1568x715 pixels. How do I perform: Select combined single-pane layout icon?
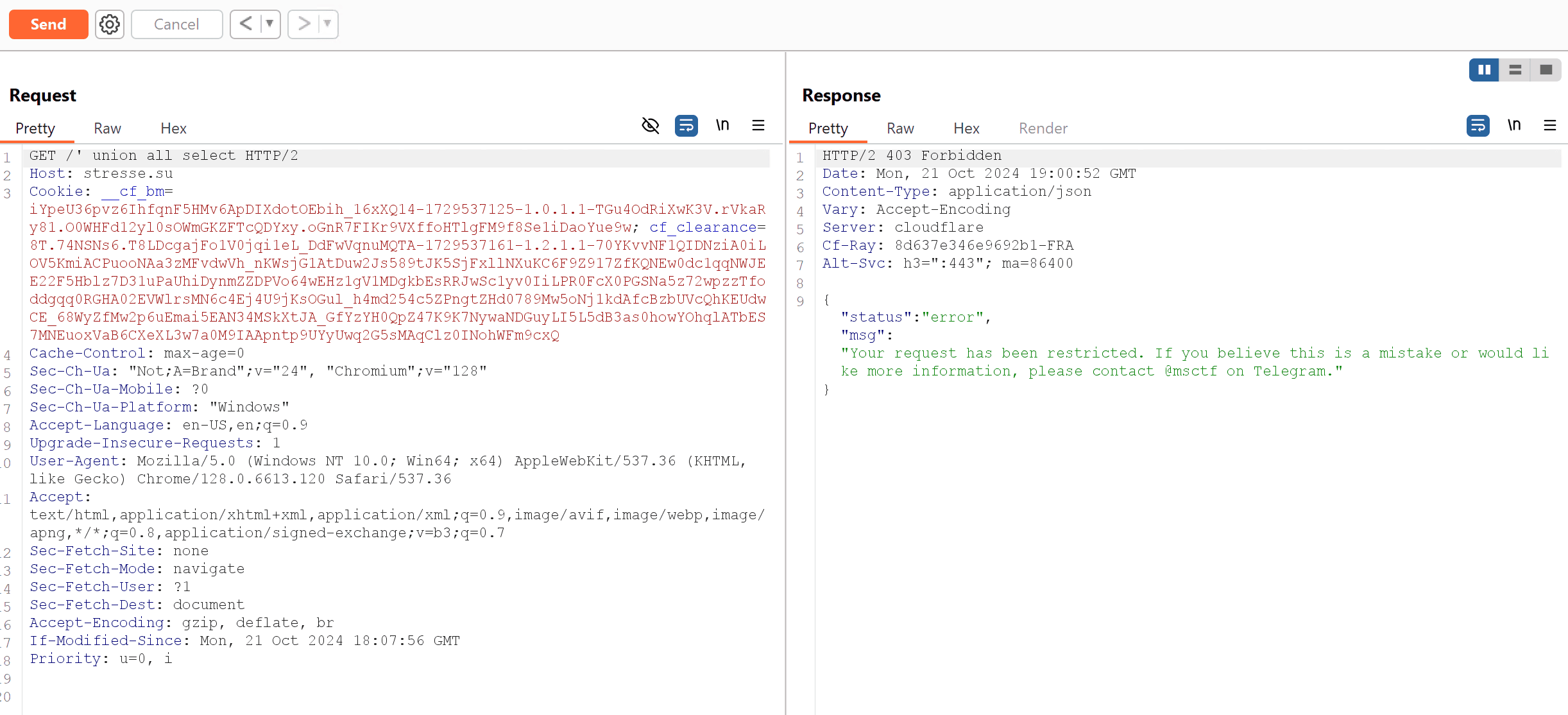[1546, 69]
